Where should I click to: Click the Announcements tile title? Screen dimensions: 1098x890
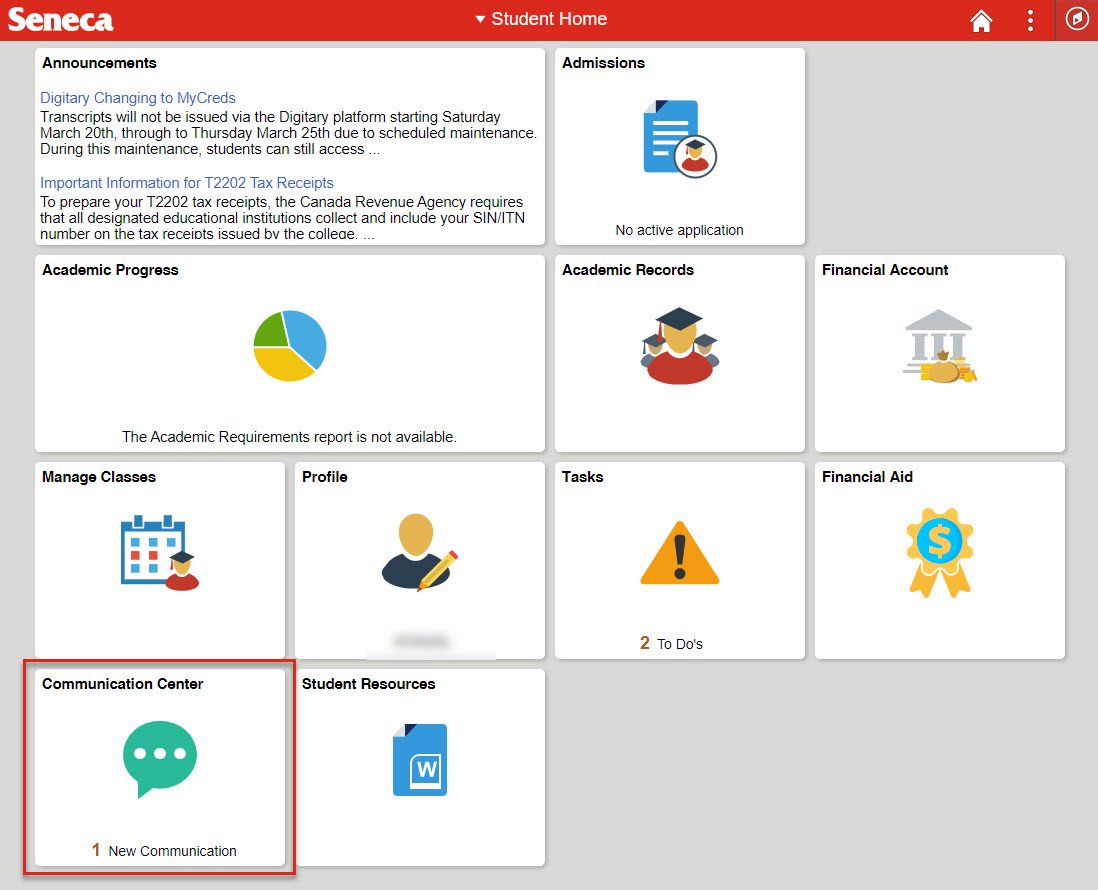pos(99,63)
